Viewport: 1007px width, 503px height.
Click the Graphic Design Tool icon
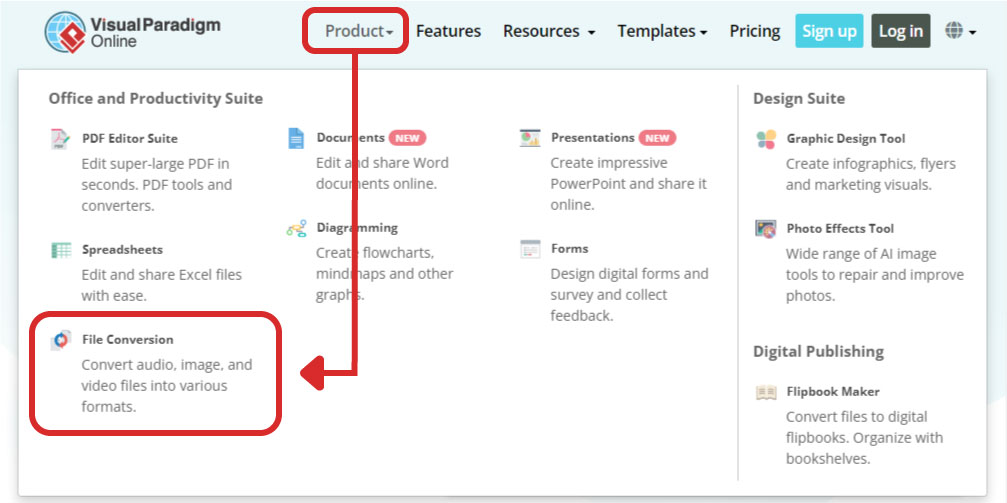(766, 139)
